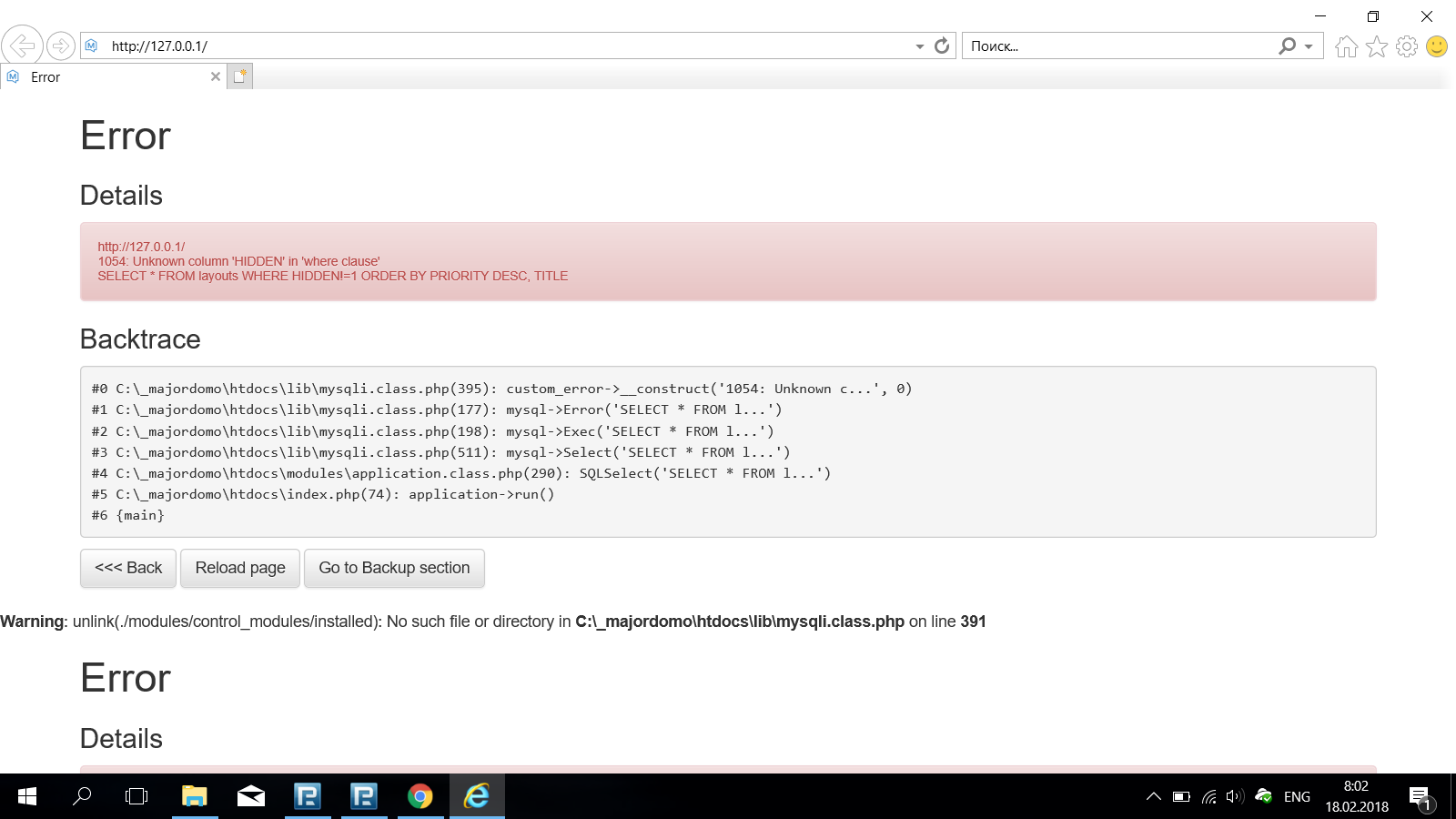The height and width of the screenshot is (819, 1456).
Task: Open the second blue P app on the taskbar
Action: [x=364, y=796]
